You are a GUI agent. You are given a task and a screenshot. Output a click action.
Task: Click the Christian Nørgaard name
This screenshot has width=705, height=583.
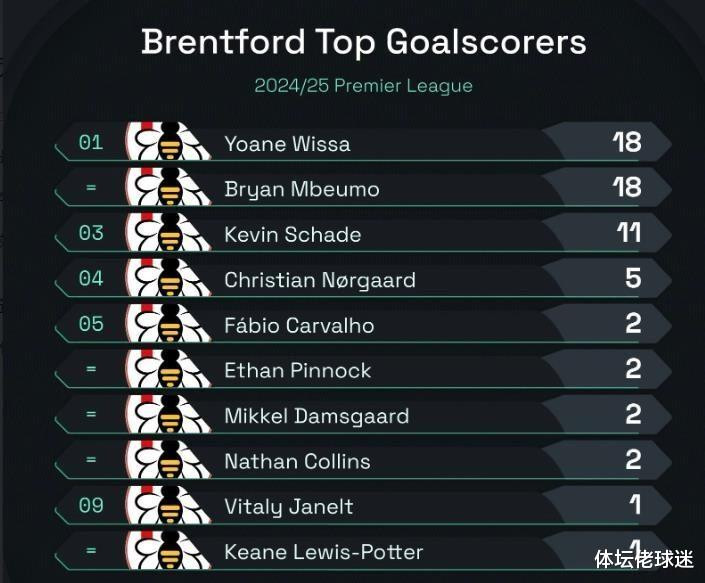tap(320, 281)
